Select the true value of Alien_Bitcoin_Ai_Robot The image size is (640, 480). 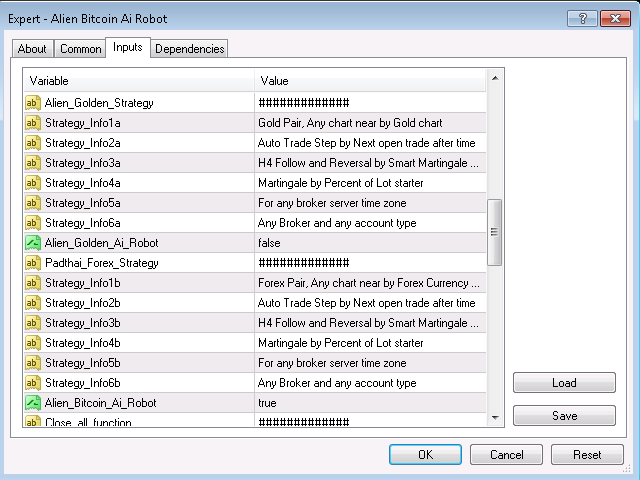click(267, 403)
